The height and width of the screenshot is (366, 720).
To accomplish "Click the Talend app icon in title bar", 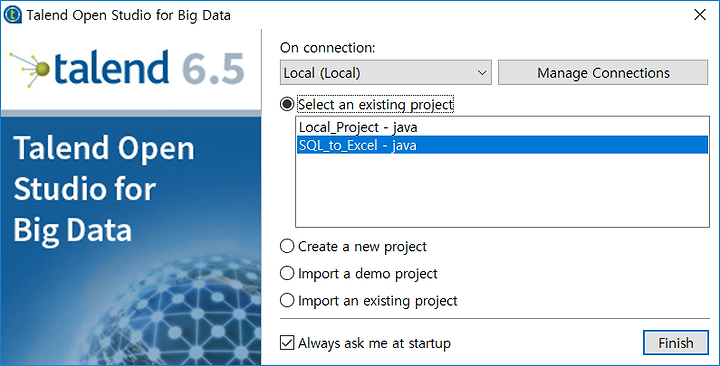I will pos(13,15).
